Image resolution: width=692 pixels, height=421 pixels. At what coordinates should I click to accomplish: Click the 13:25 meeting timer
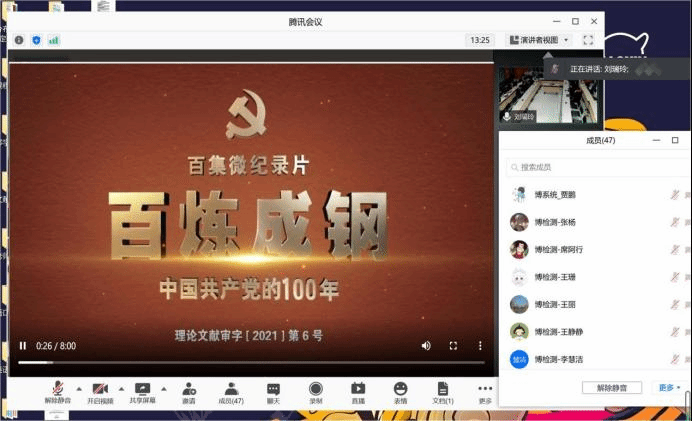pos(480,40)
